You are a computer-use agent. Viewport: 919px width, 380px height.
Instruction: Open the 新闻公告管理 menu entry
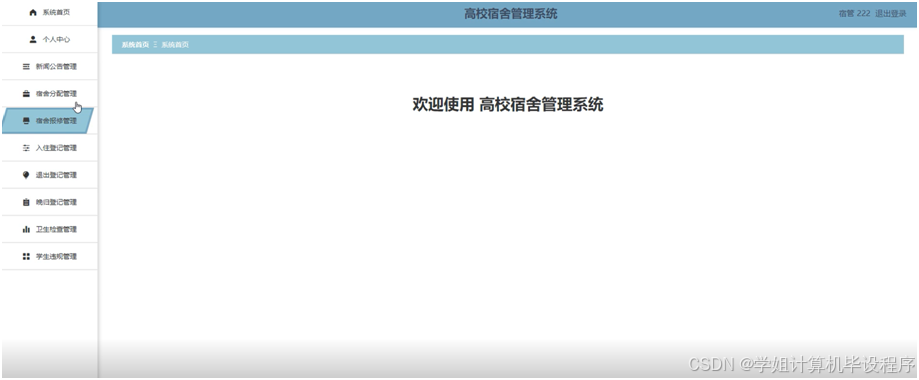pyautogui.click(x=49, y=66)
